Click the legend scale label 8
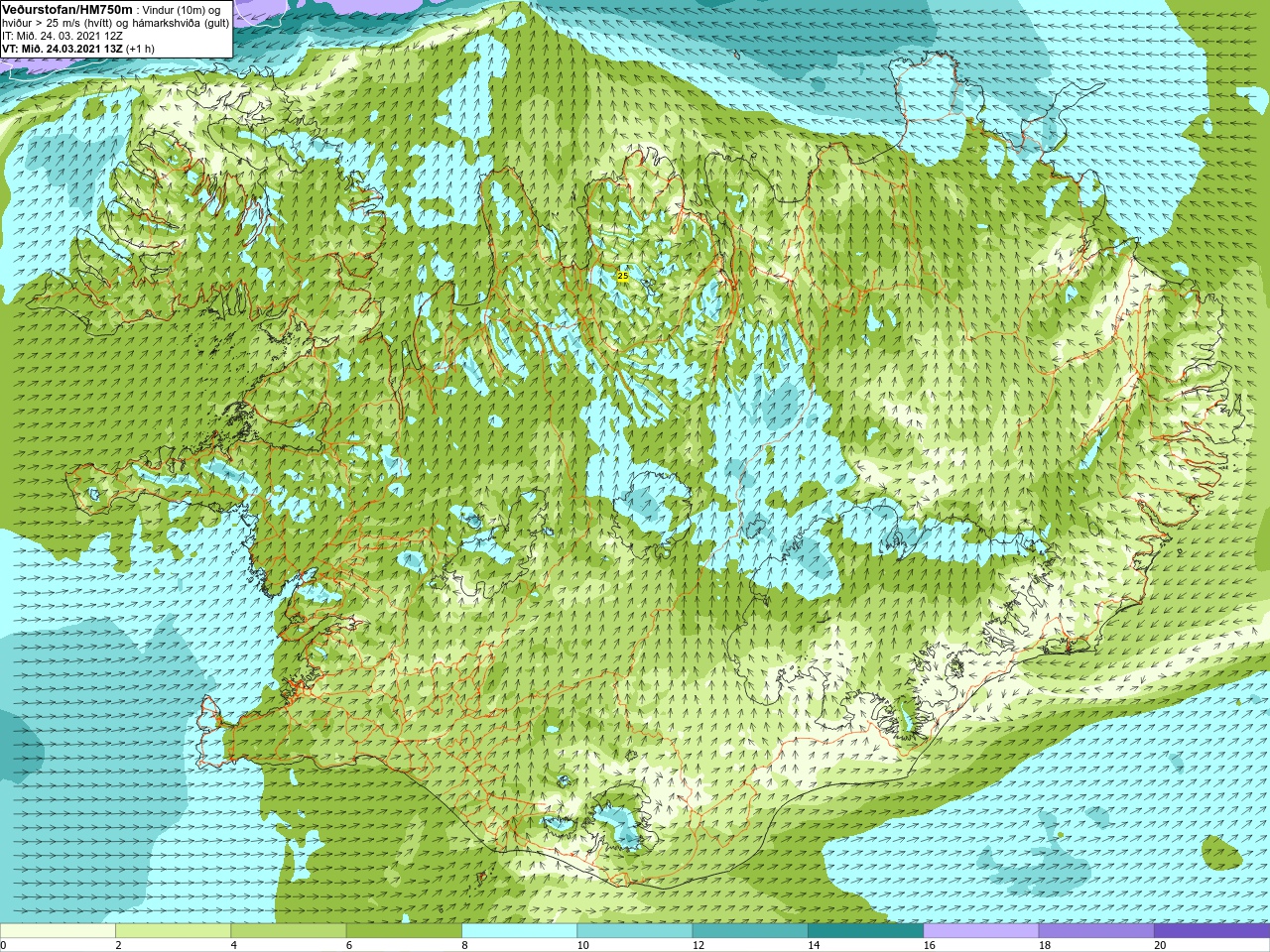Screen dimensions: 1270x952 pos(464,945)
